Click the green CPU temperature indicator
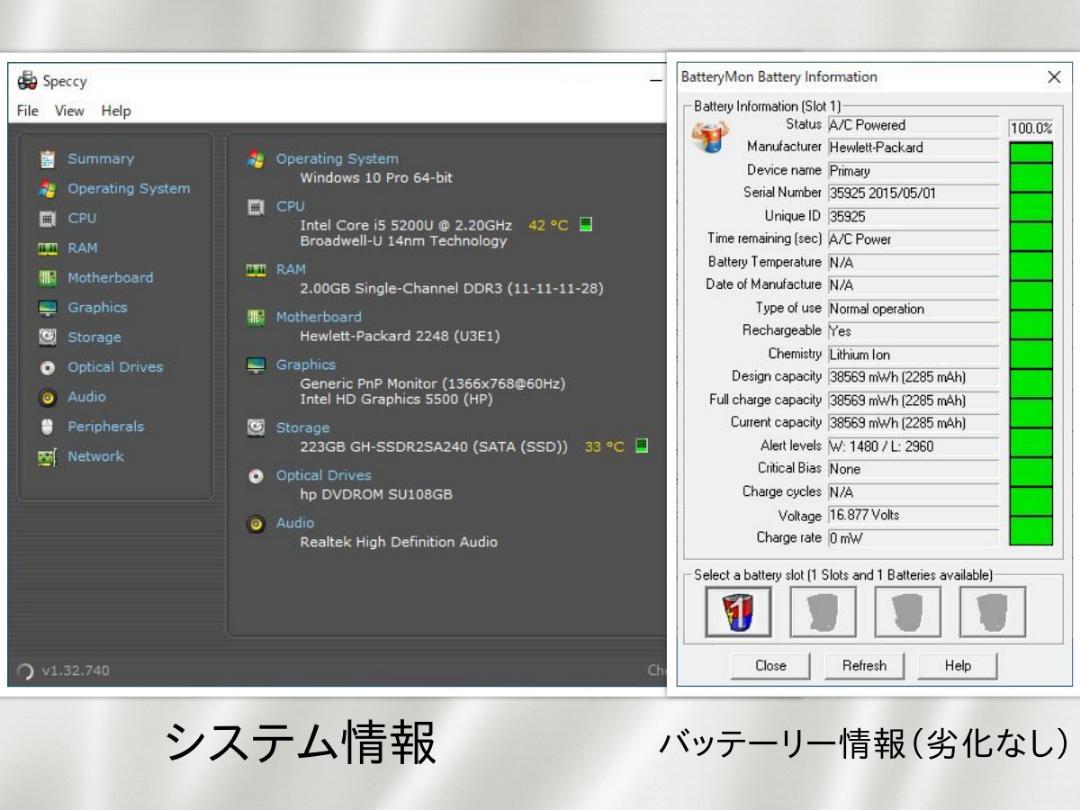 (x=585, y=225)
